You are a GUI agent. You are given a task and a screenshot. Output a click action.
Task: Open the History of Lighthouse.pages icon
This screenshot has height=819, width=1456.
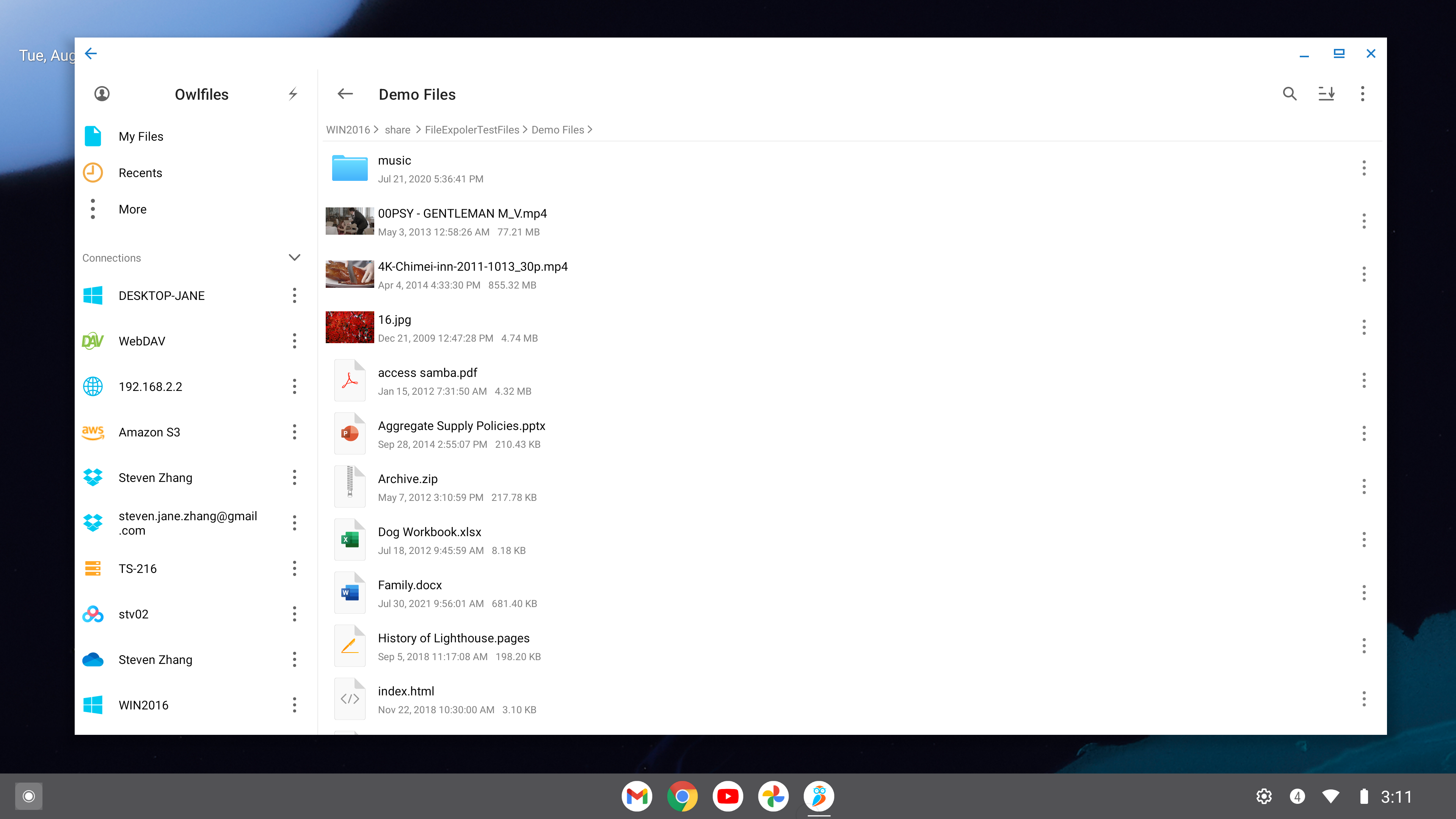point(349,646)
